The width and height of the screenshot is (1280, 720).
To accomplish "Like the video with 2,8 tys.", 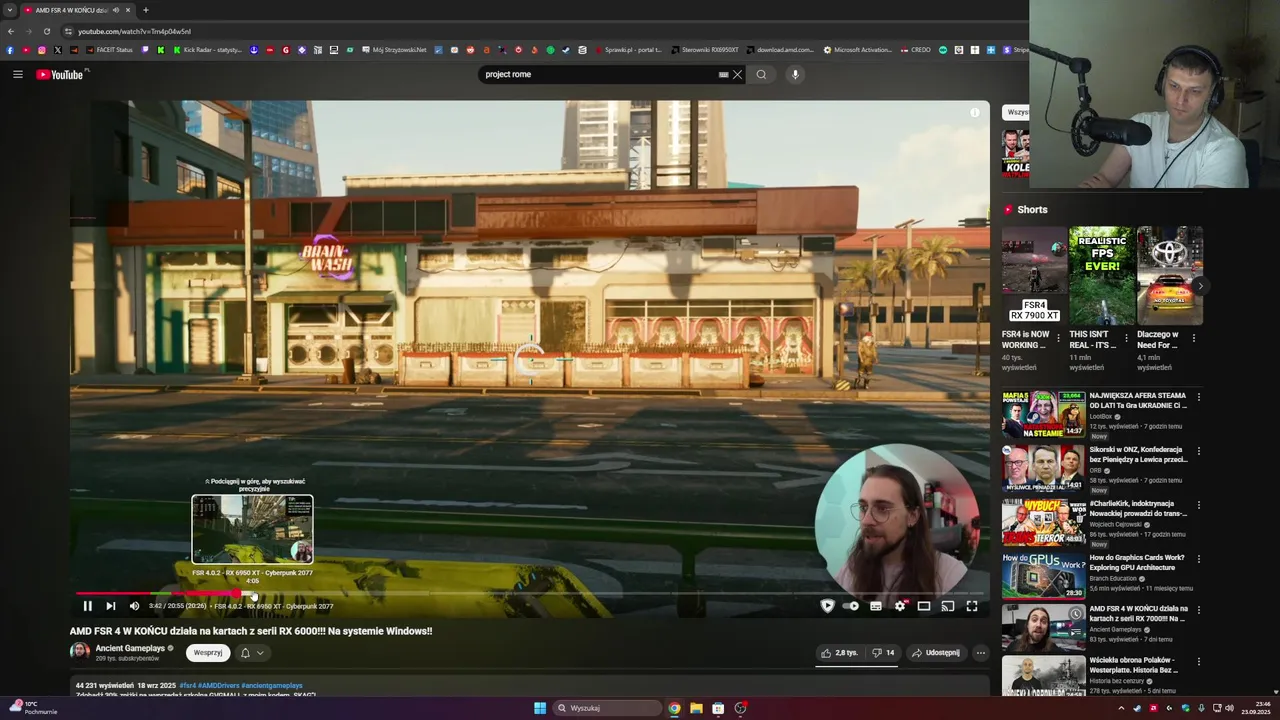I will (839, 653).
